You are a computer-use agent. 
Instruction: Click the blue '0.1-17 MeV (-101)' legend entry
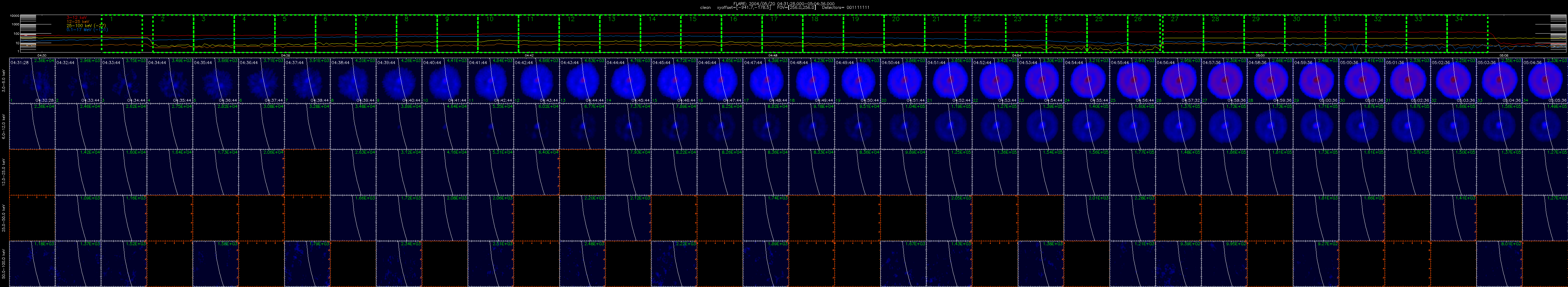tap(87, 29)
